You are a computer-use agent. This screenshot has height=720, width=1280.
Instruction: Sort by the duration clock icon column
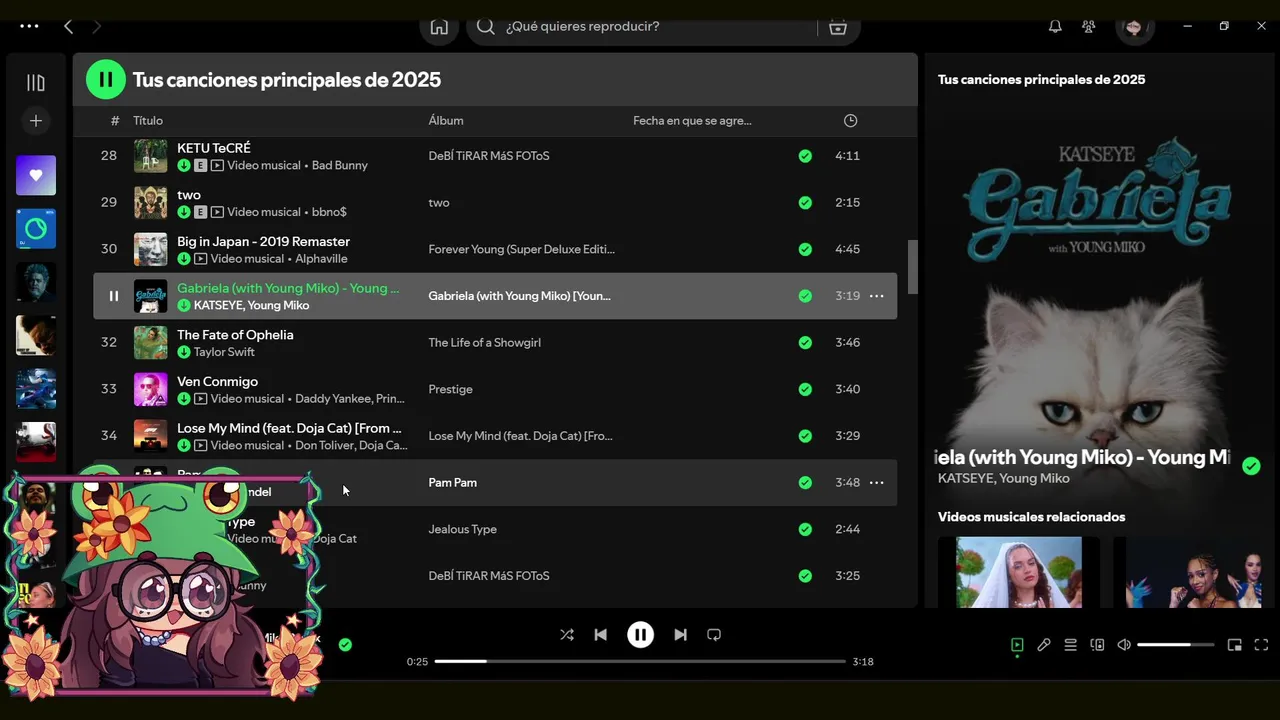(850, 121)
